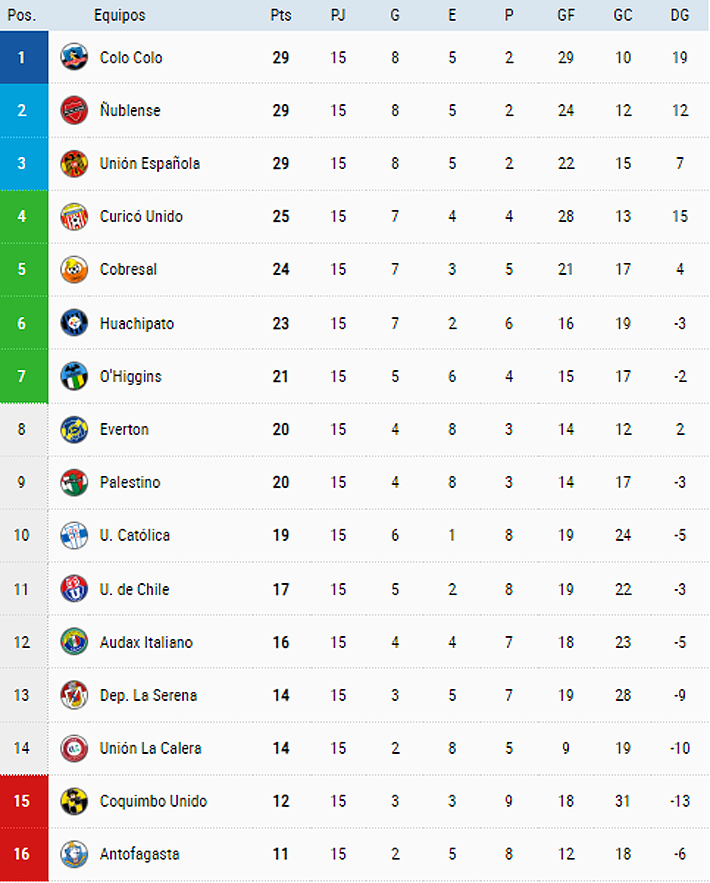
Task: Open the Huachipato crest icon
Action: [x=74, y=323]
